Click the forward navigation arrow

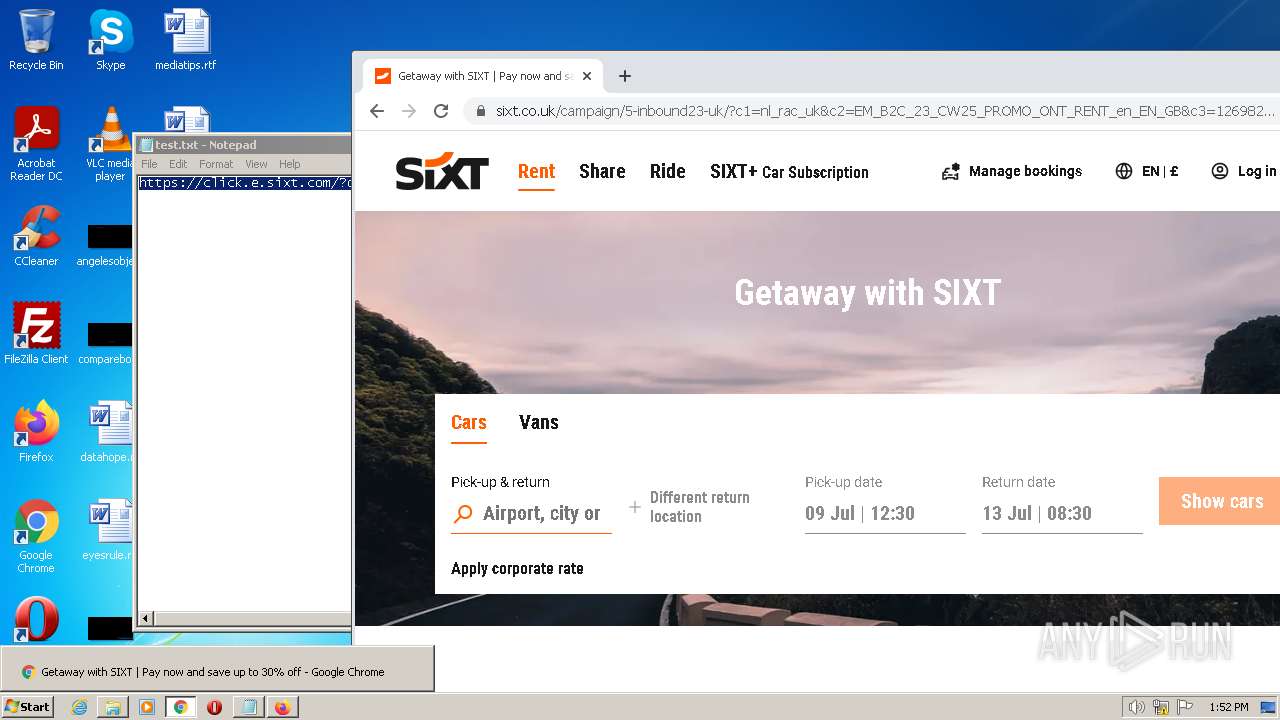pyautogui.click(x=409, y=111)
